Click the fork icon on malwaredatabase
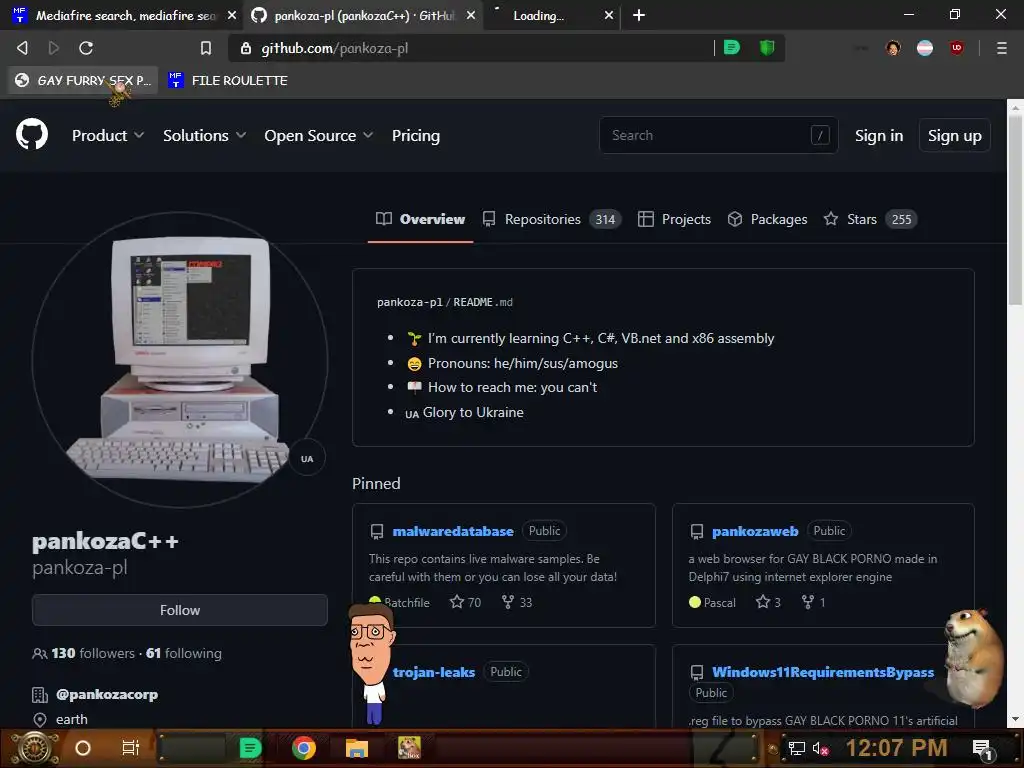This screenshot has height=768, width=1024. [507, 601]
